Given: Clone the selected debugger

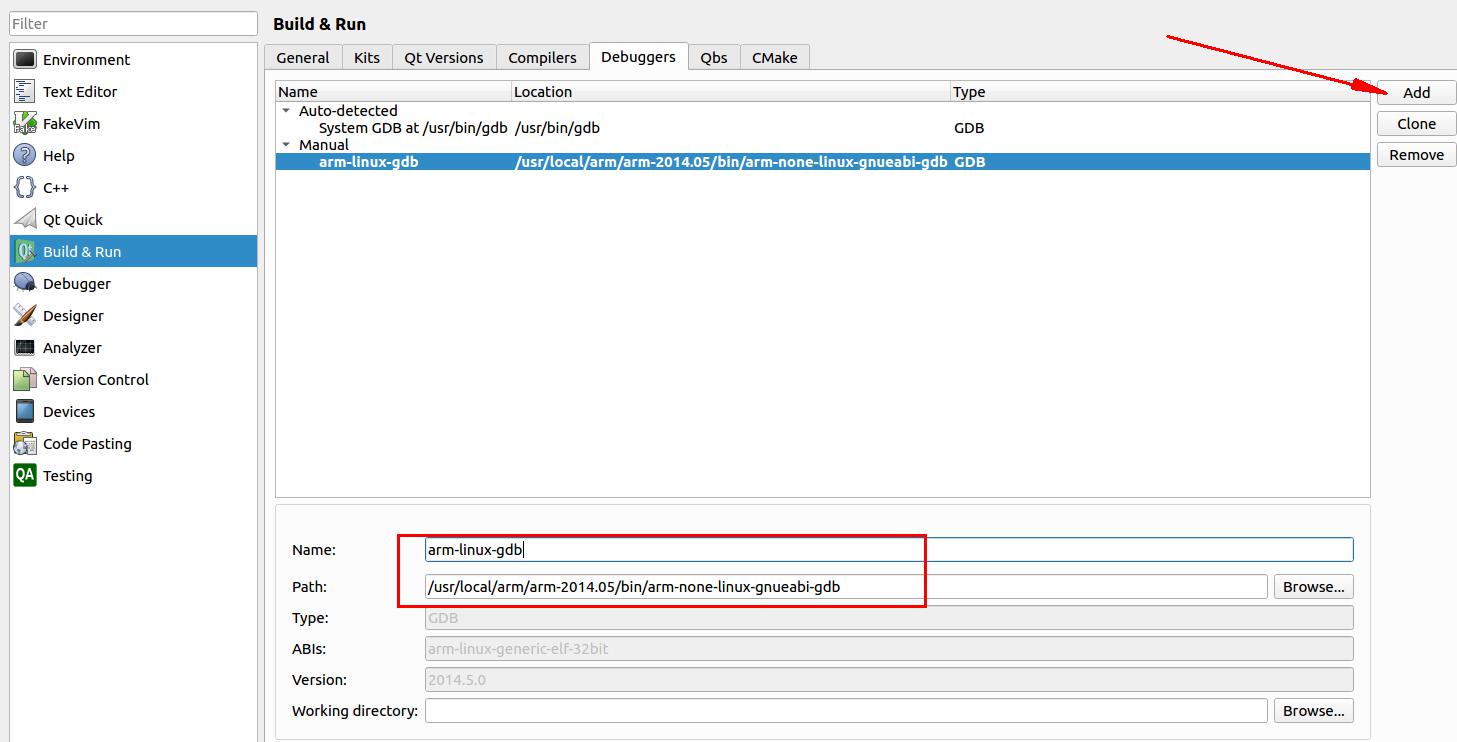Looking at the screenshot, I should 1417,124.
